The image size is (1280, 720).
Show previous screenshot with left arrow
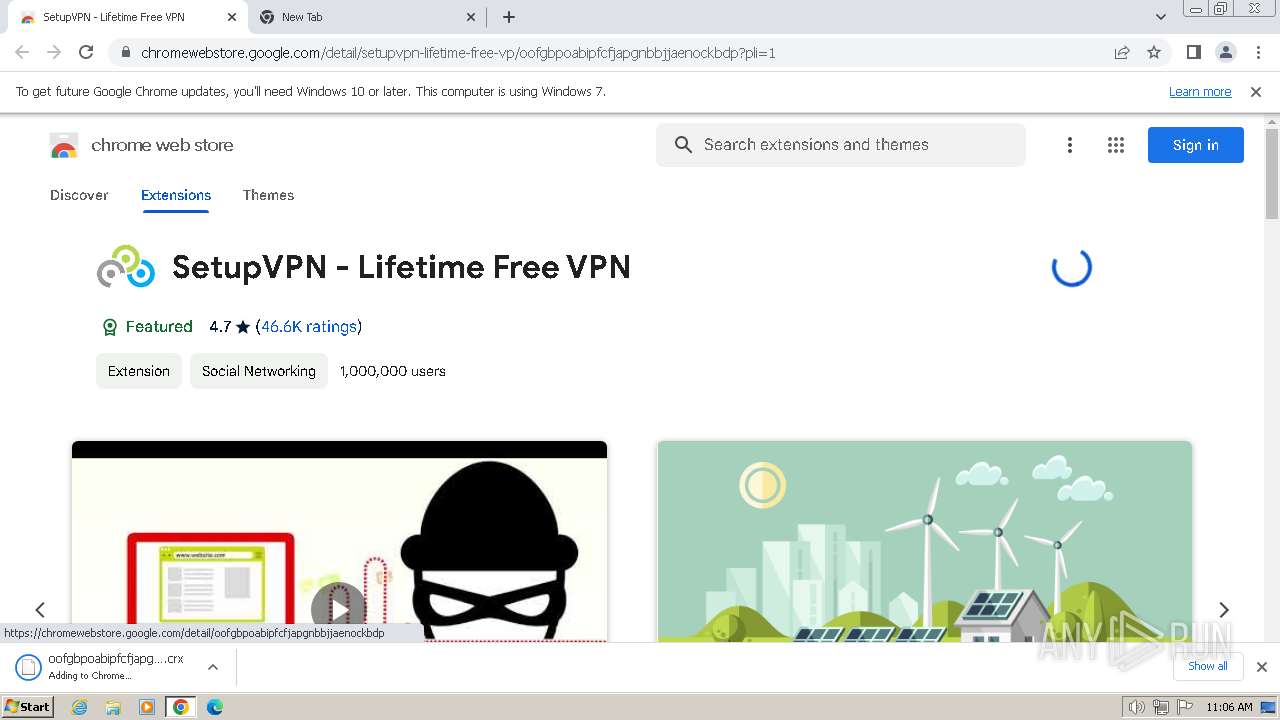click(x=40, y=609)
